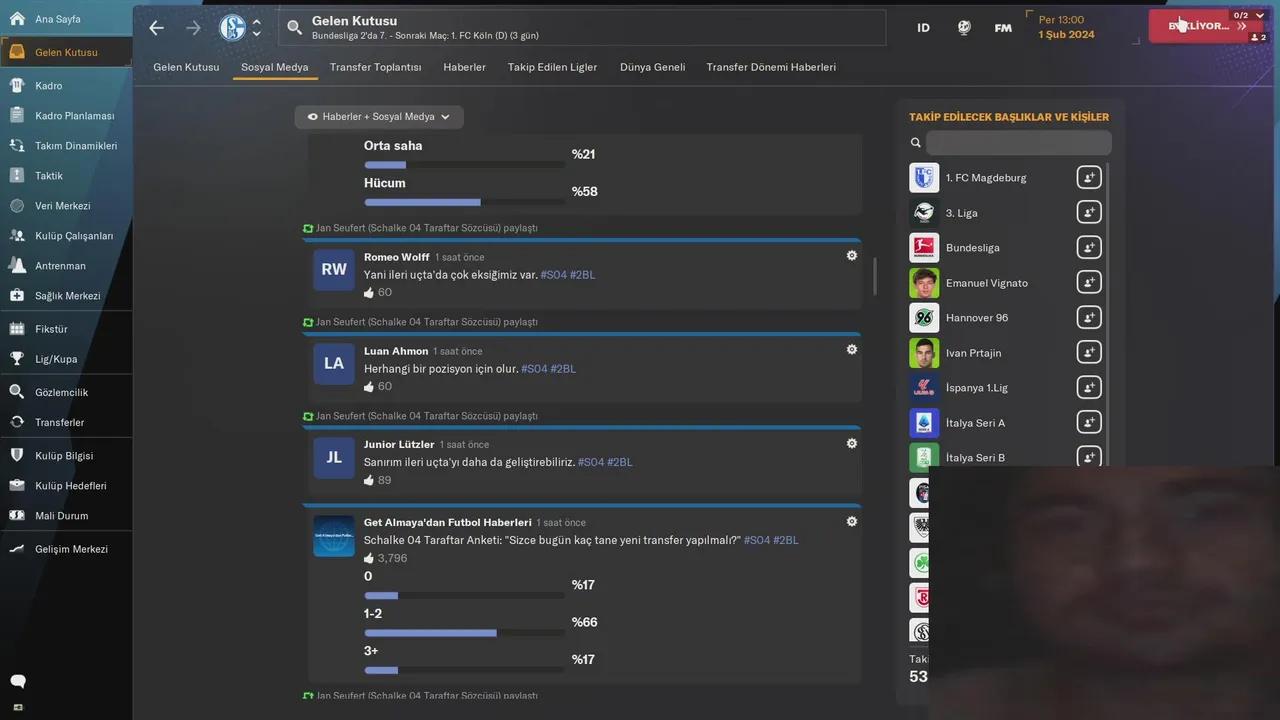Open Transfer Toplantısı tab
The width and height of the screenshot is (1280, 720).
pos(376,67)
